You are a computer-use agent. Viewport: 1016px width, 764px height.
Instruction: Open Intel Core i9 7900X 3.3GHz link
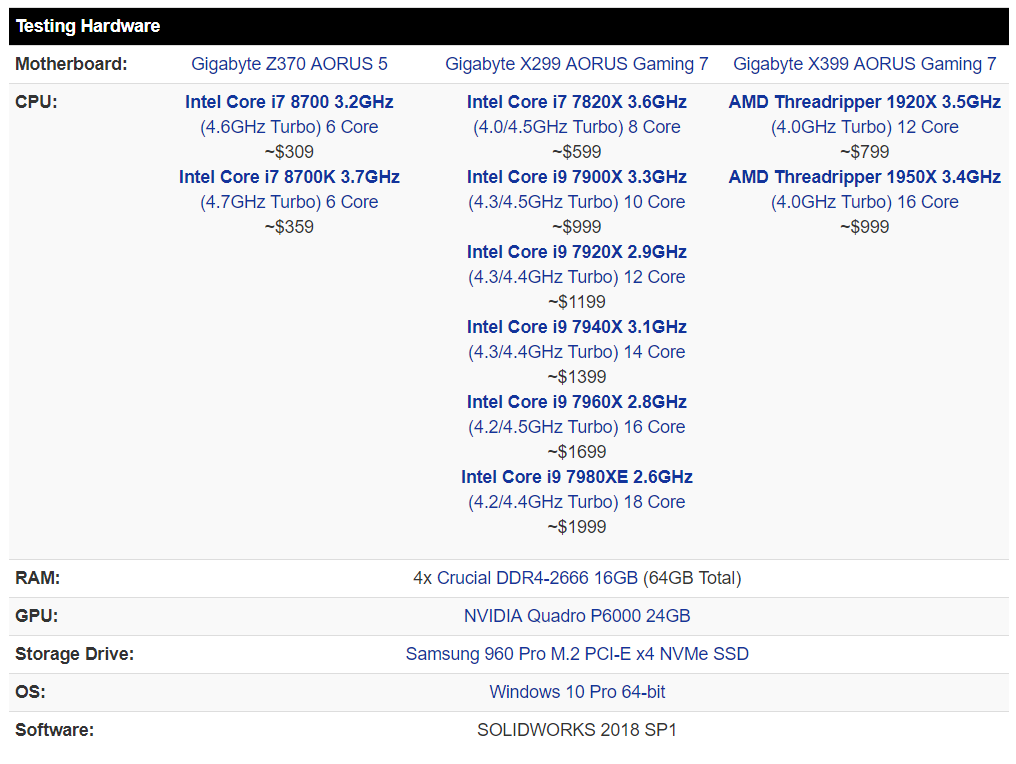click(577, 177)
